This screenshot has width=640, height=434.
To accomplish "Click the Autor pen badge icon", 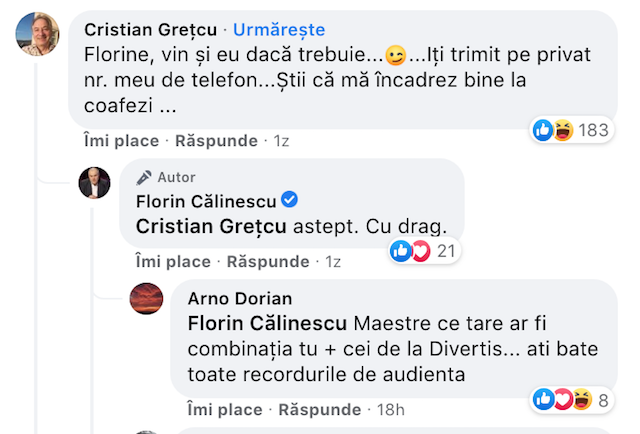I will point(144,177).
